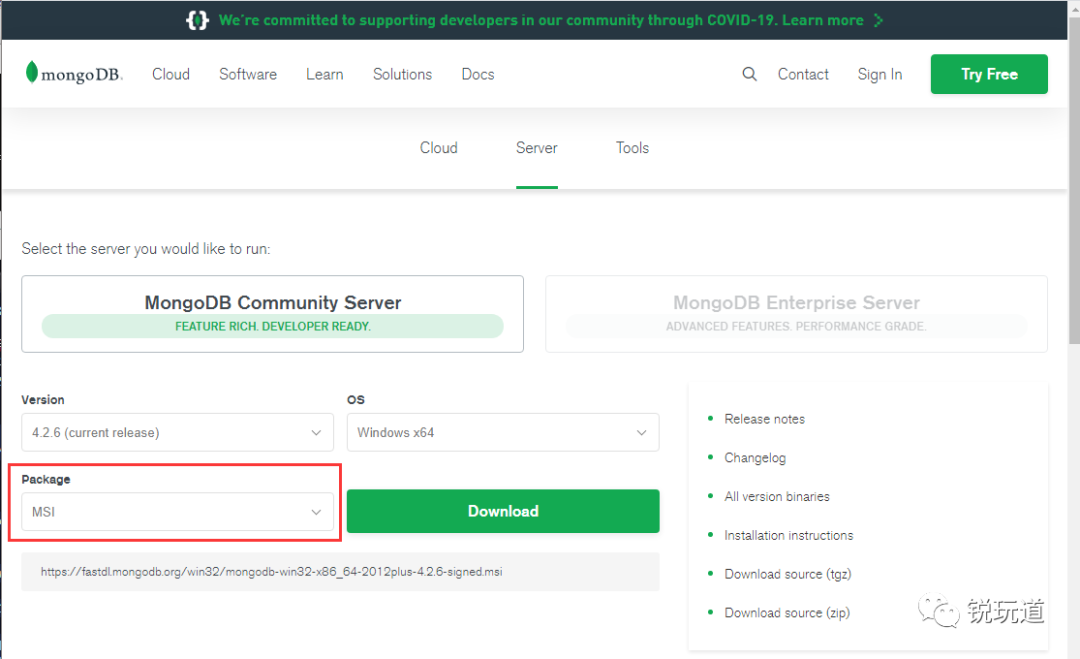Click the OS field label
Viewport: 1080px width, 659px height.
(x=356, y=399)
